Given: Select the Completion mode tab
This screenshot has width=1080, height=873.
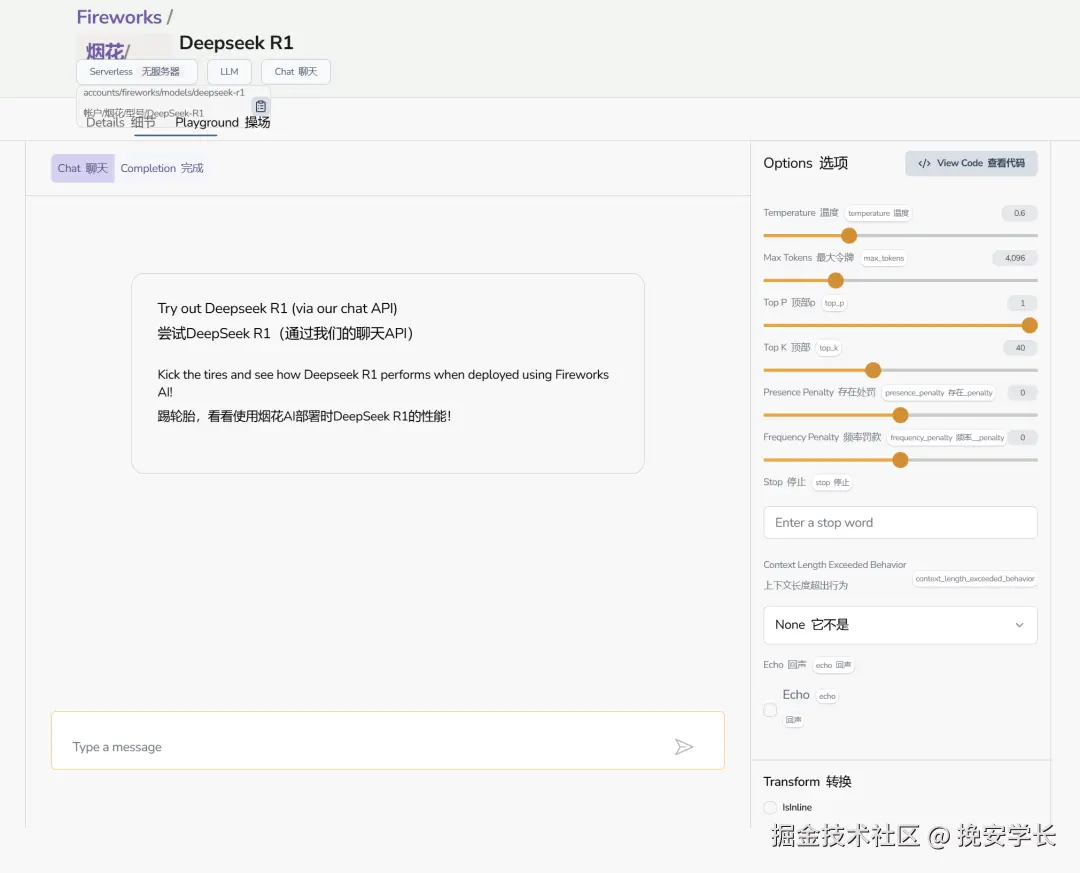Looking at the screenshot, I should (x=162, y=168).
